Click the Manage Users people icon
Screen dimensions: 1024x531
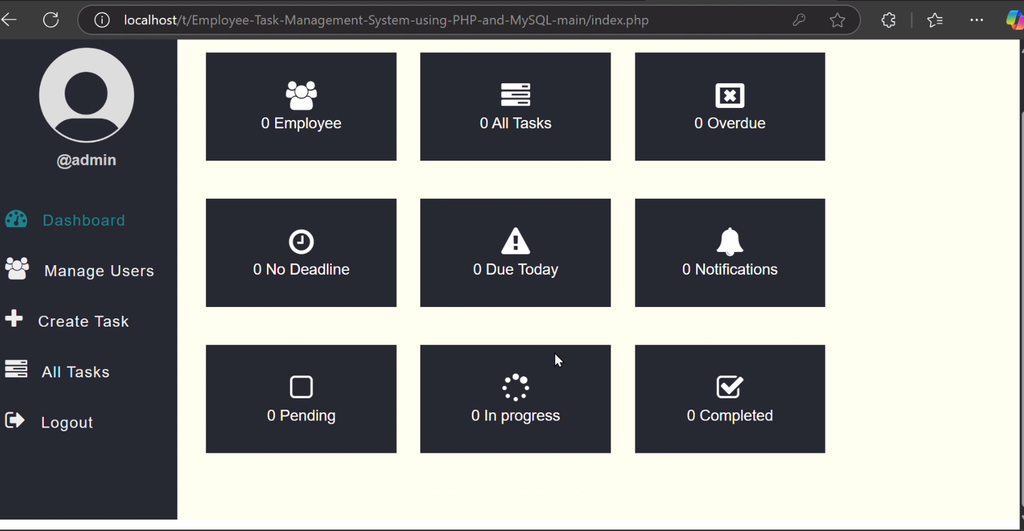pos(17,268)
